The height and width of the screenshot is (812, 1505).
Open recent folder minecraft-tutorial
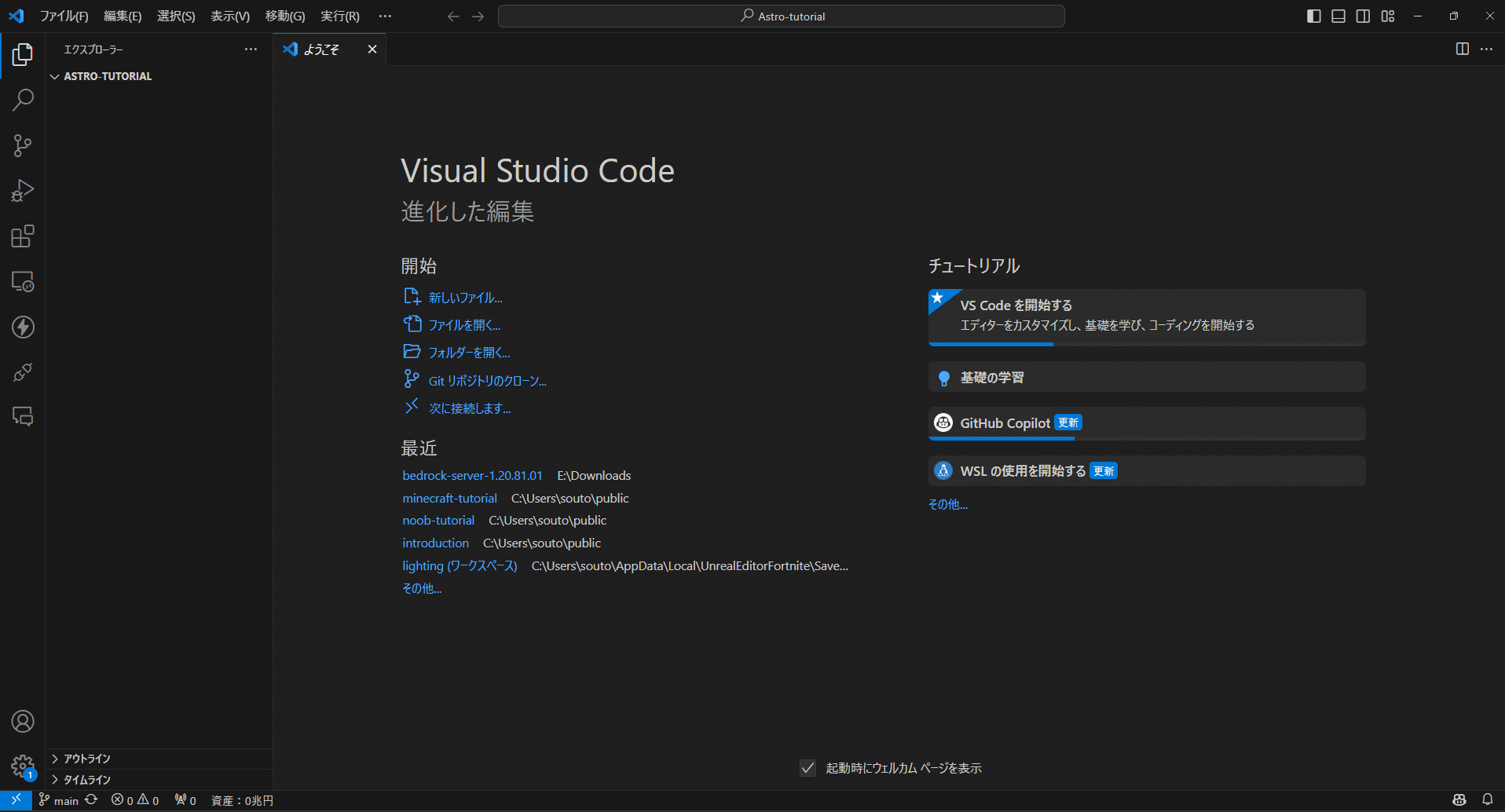(449, 499)
